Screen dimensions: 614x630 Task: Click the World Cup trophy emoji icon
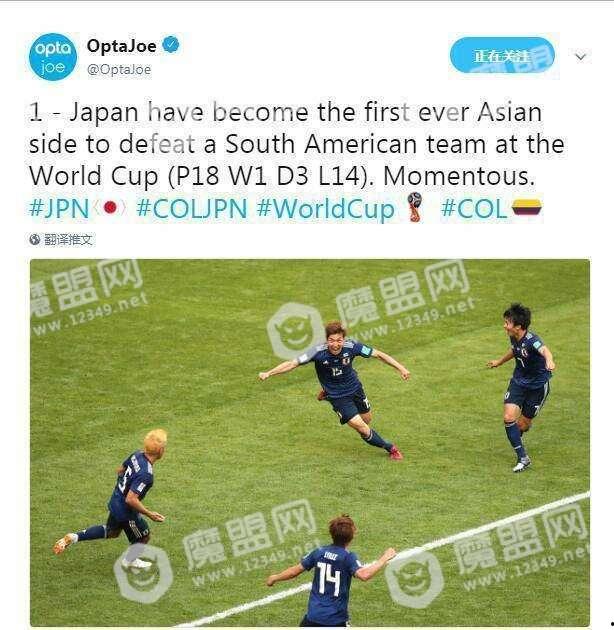[x=415, y=207]
